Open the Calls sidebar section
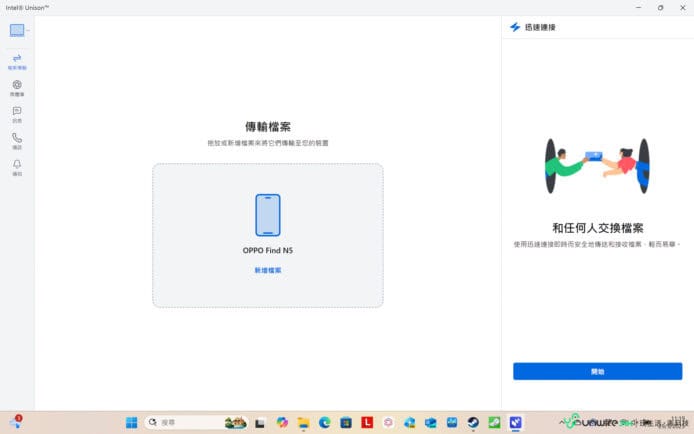This screenshot has height=434, width=694. pyautogui.click(x=17, y=141)
